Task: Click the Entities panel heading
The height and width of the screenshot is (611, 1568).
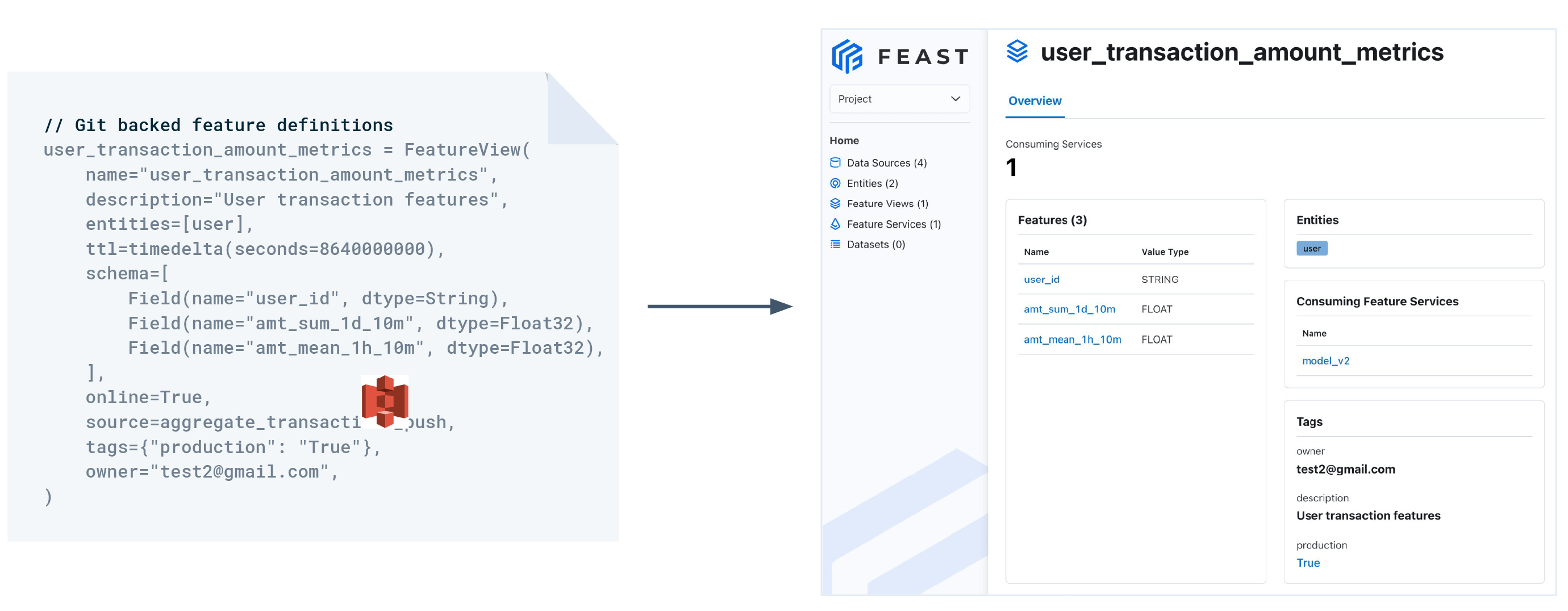Action: click(1317, 220)
